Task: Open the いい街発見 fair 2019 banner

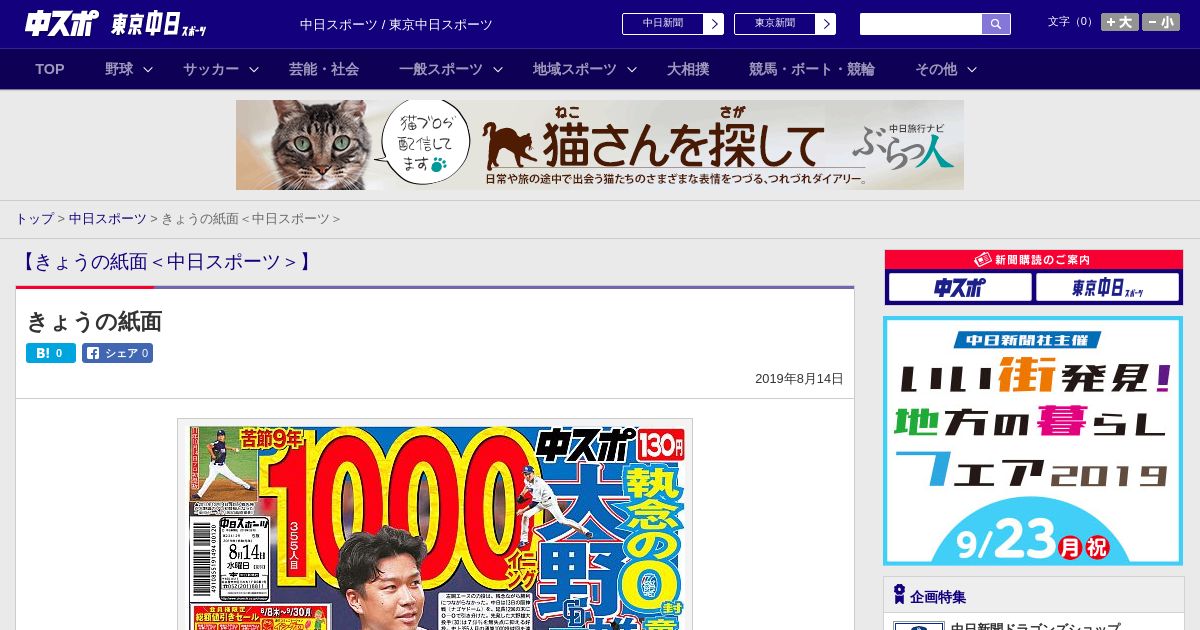Action: [x=1033, y=441]
